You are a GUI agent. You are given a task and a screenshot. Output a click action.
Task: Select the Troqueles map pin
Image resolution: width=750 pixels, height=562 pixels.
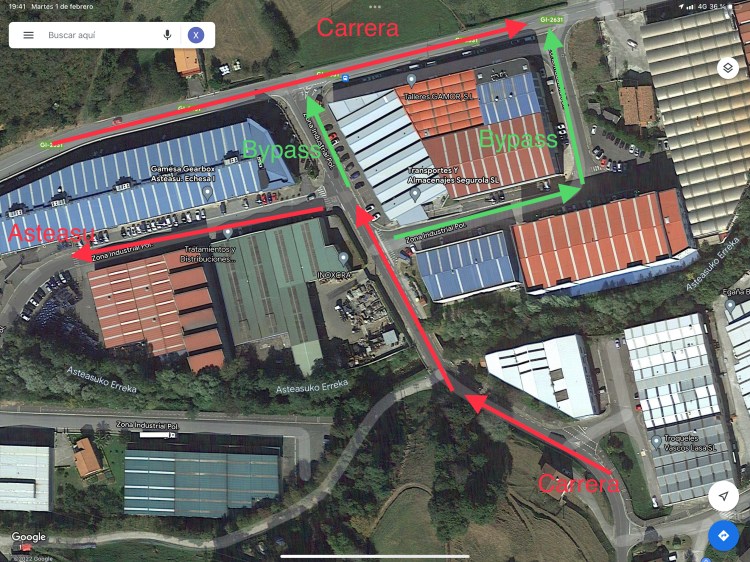coord(656,441)
